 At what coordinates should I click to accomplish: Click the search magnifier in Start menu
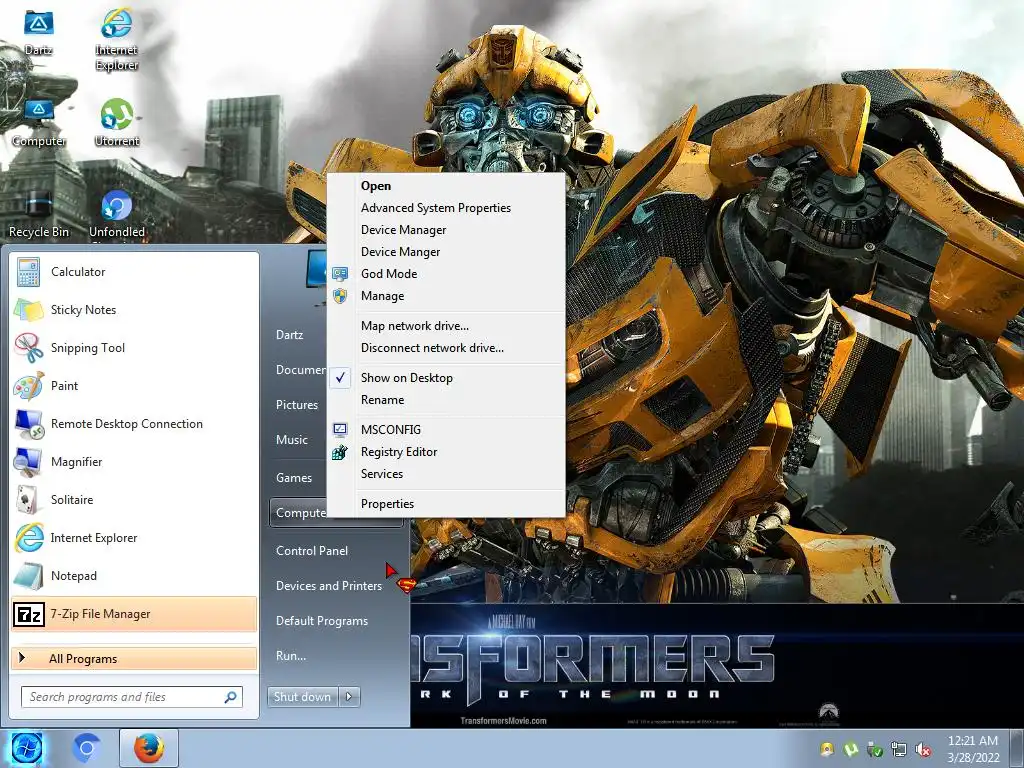pos(230,697)
